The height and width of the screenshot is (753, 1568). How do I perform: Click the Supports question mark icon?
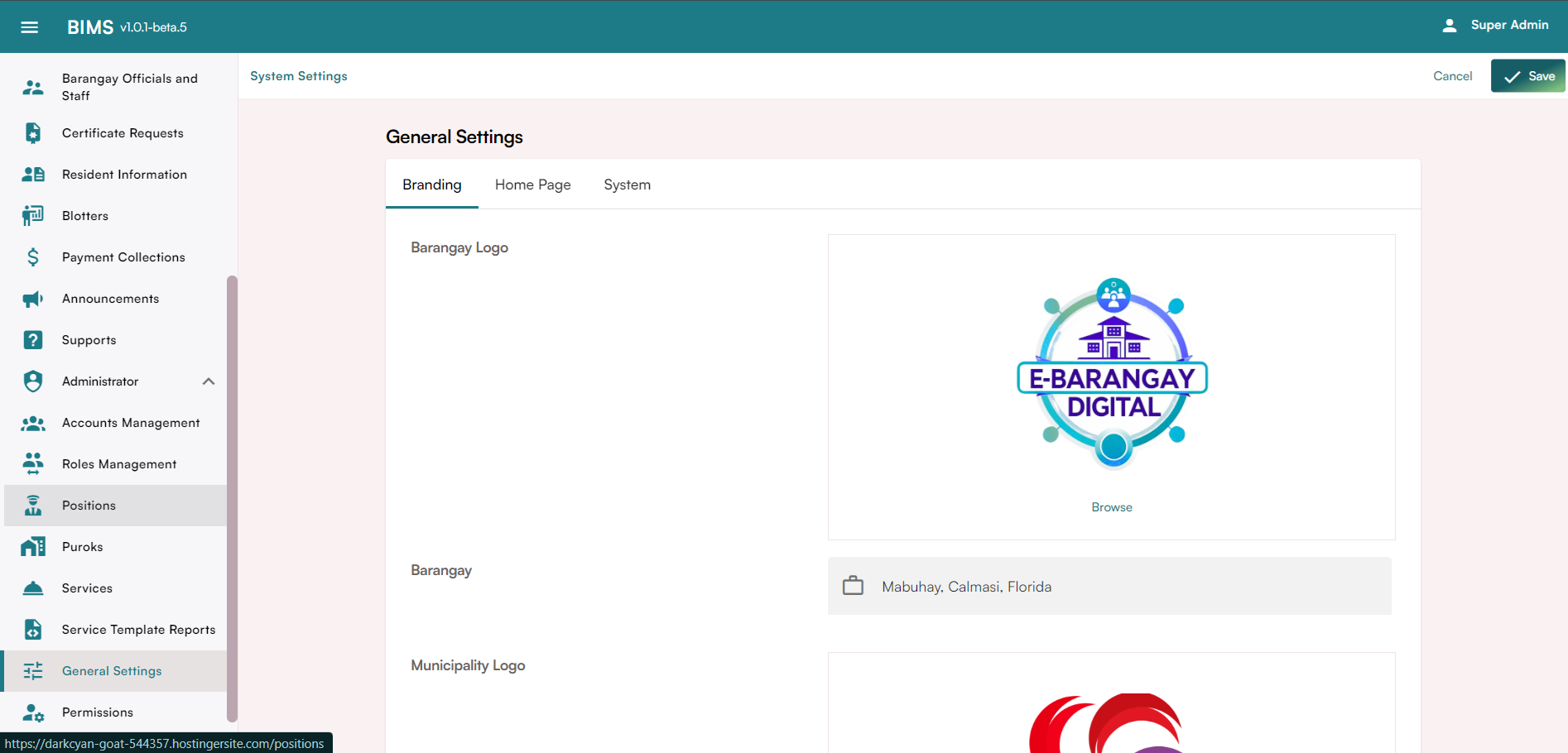pyautogui.click(x=33, y=340)
